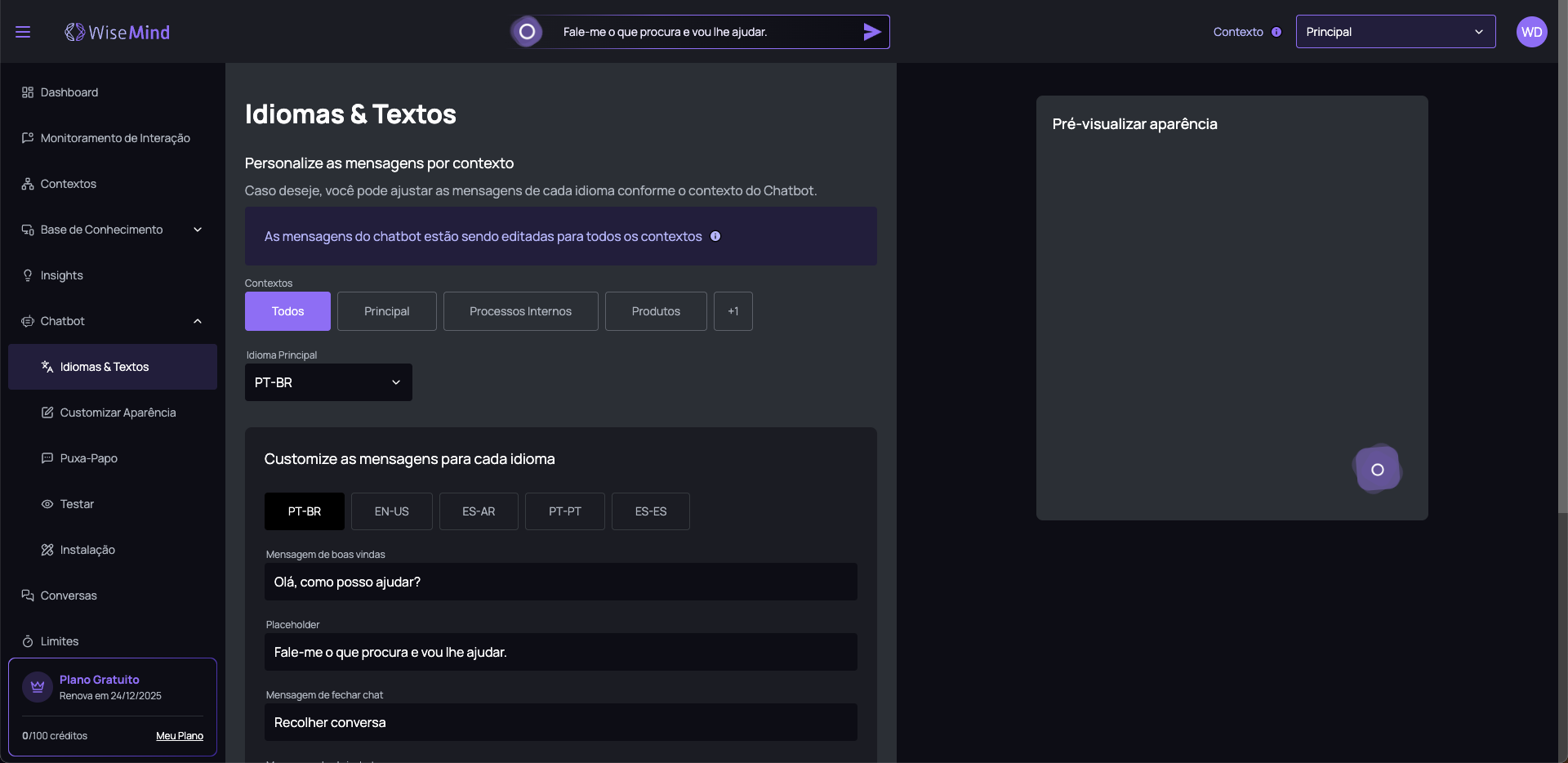
Task: Open the hamburger menu icon
Action: coord(23,32)
